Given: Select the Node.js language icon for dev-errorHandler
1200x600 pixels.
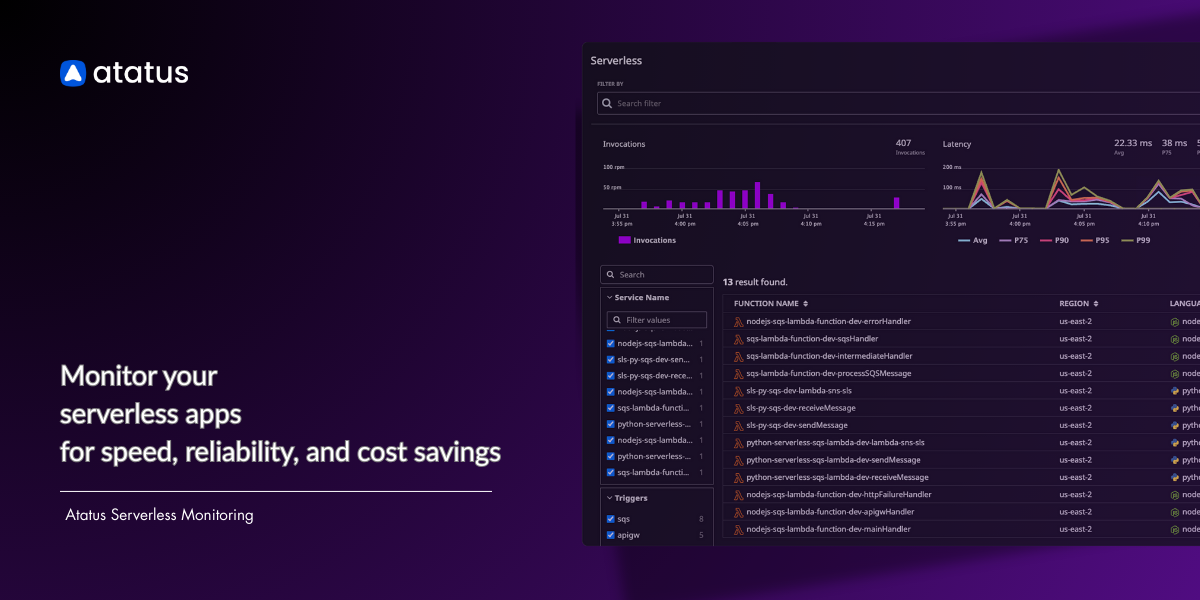Looking at the screenshot, I should click(x=1174, y=322).
